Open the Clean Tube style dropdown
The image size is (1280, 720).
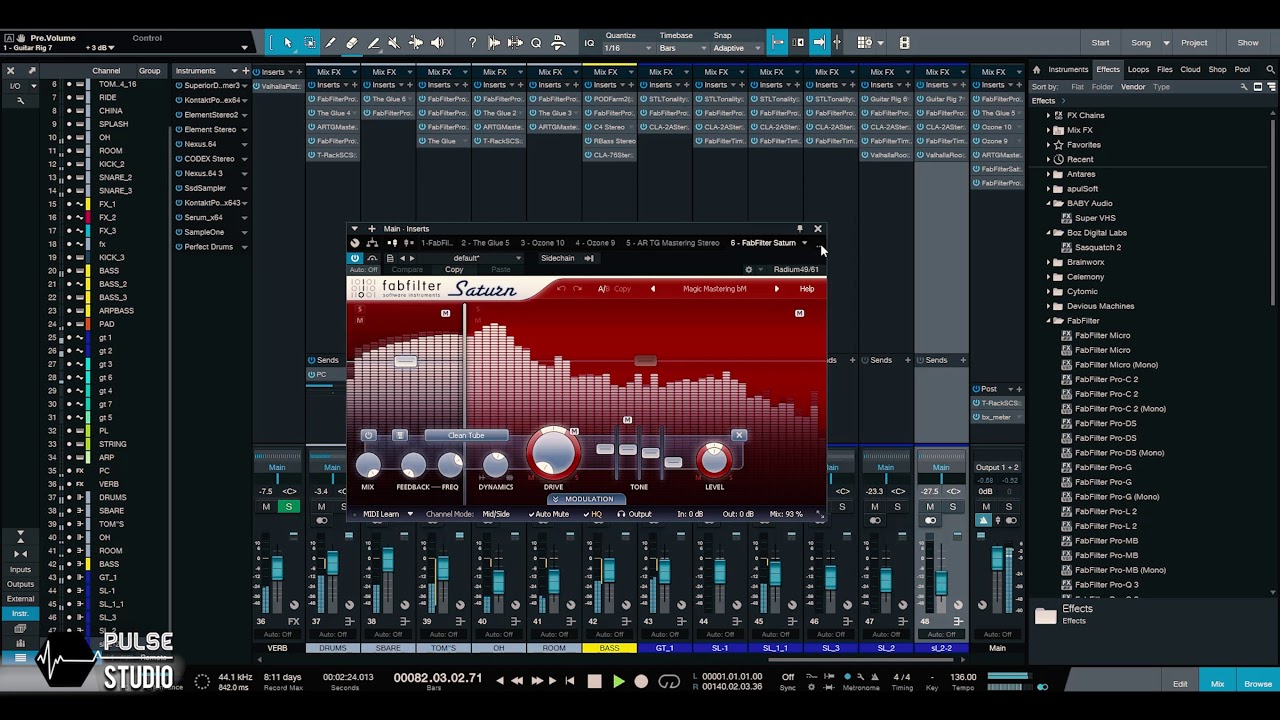pyautogui.click(x=466, y=435)
